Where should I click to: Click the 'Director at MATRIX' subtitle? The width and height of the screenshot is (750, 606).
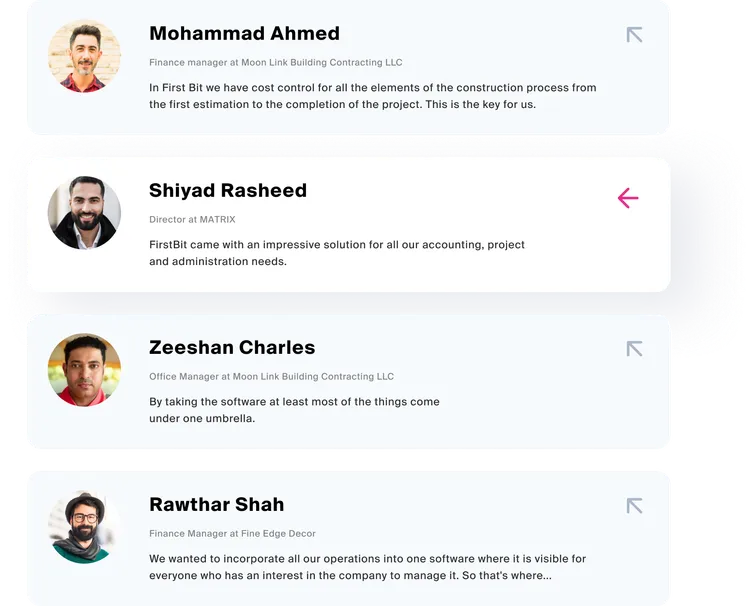coord(192,219)
